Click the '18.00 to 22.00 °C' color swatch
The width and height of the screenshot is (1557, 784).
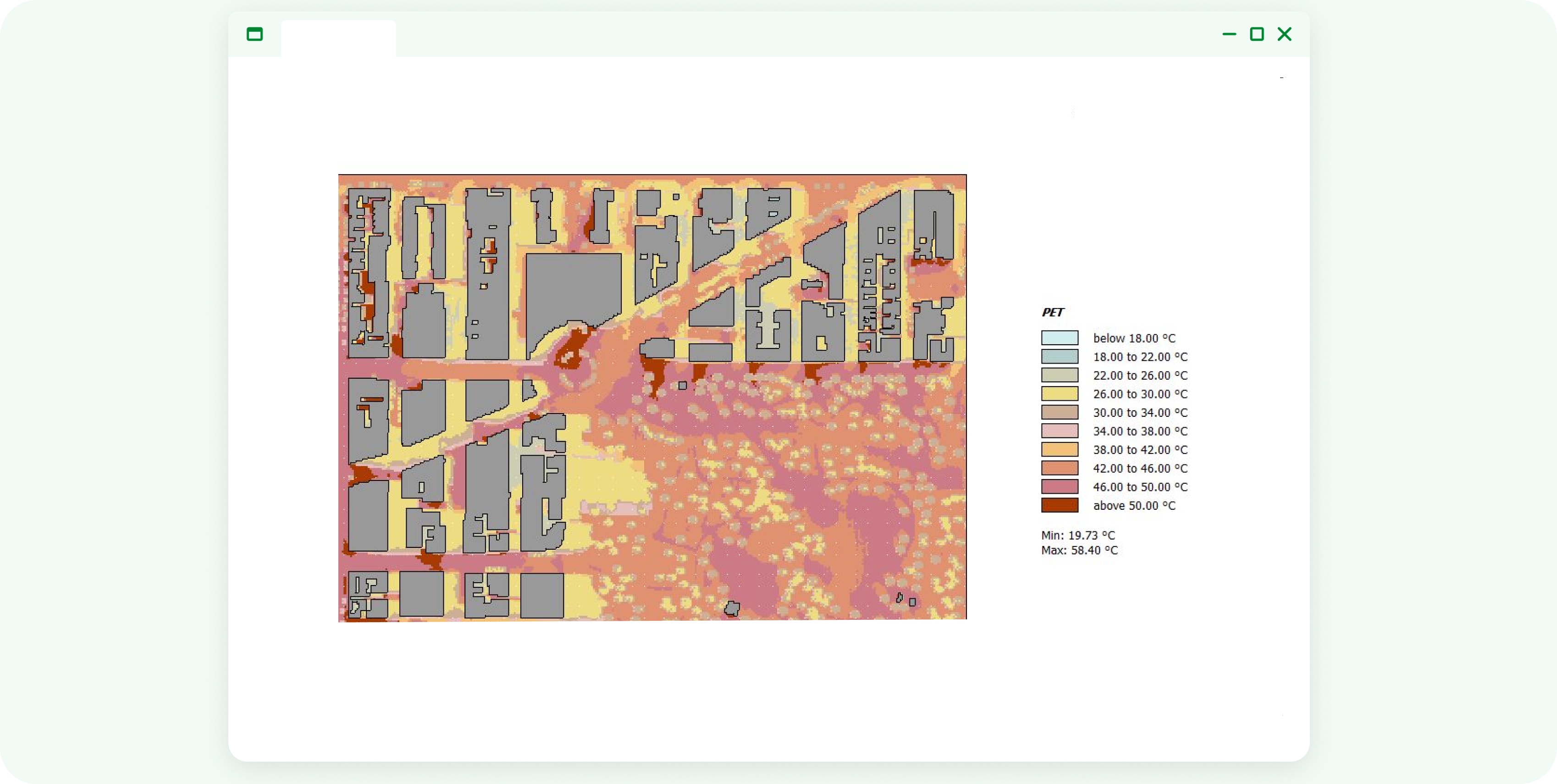pos(1059,357)
